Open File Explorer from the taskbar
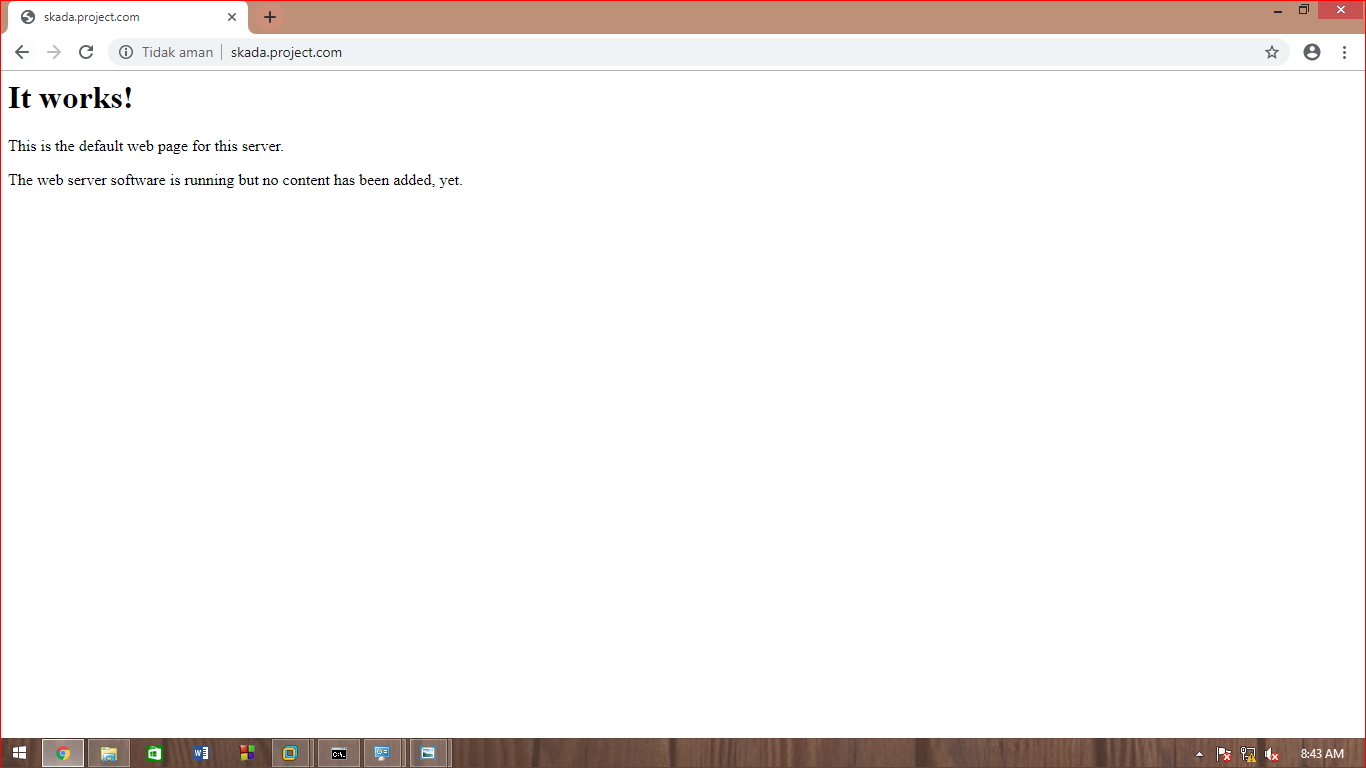The image size is (1366, 768). coord(109,753)
